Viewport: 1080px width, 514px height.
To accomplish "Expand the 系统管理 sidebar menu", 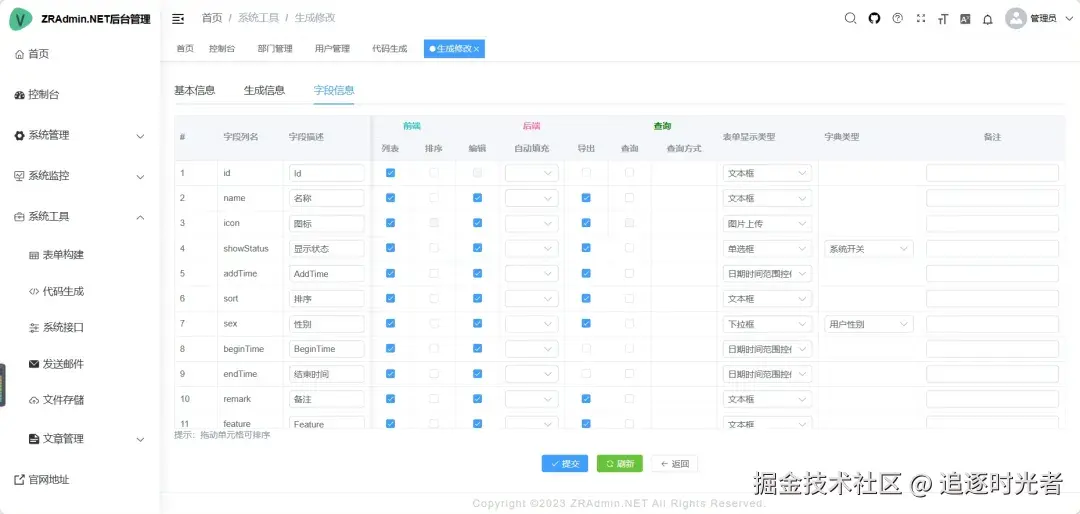I will pyautogui.click(x=80, y=136).
